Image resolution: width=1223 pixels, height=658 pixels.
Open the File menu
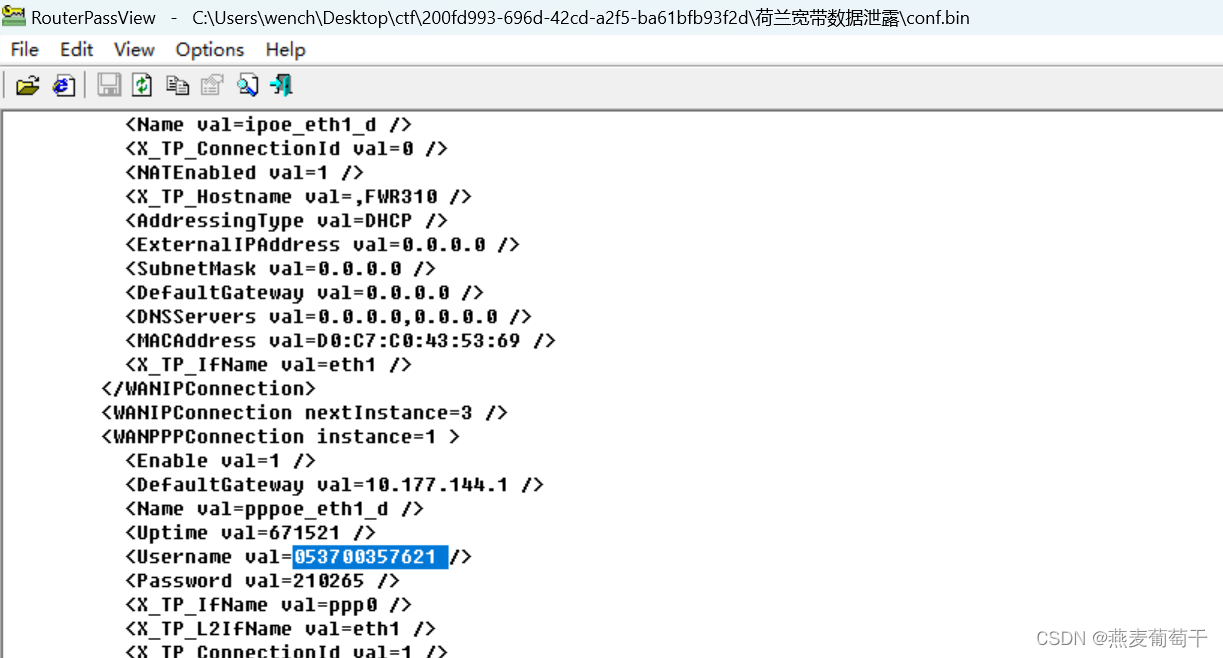click(23, 49)
